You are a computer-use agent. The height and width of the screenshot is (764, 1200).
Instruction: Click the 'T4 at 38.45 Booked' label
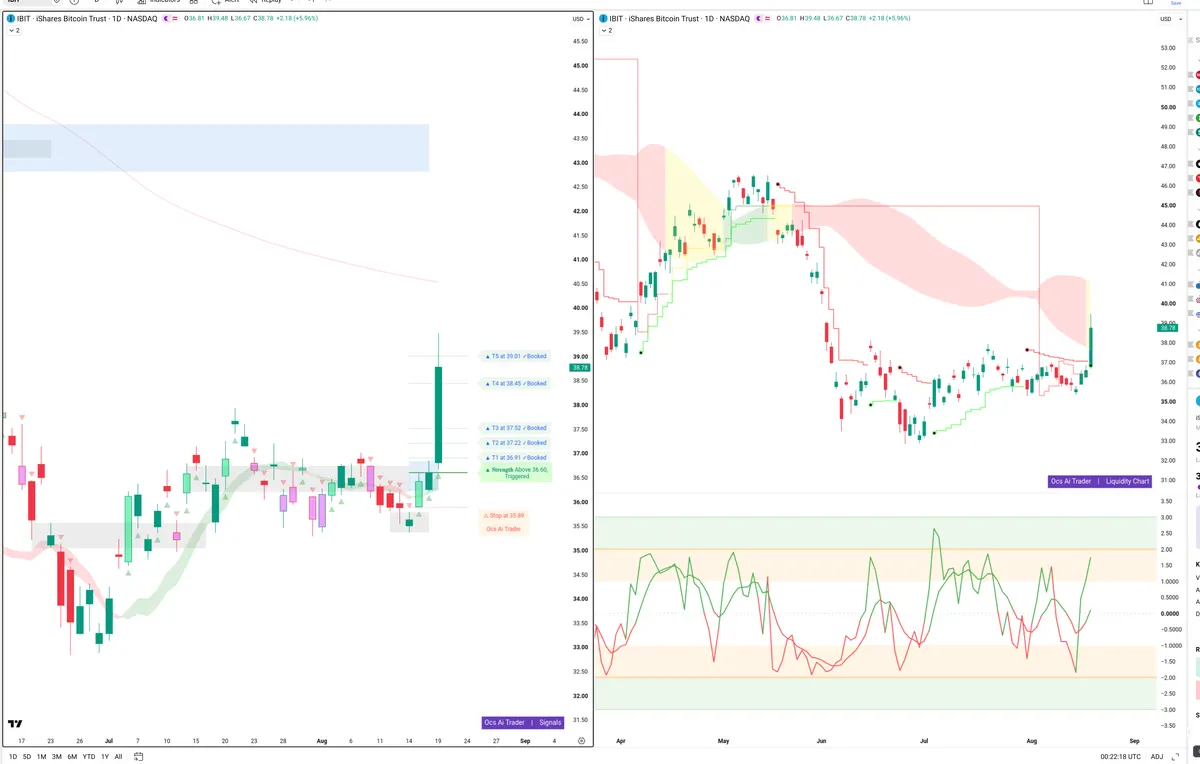point(515,383)
